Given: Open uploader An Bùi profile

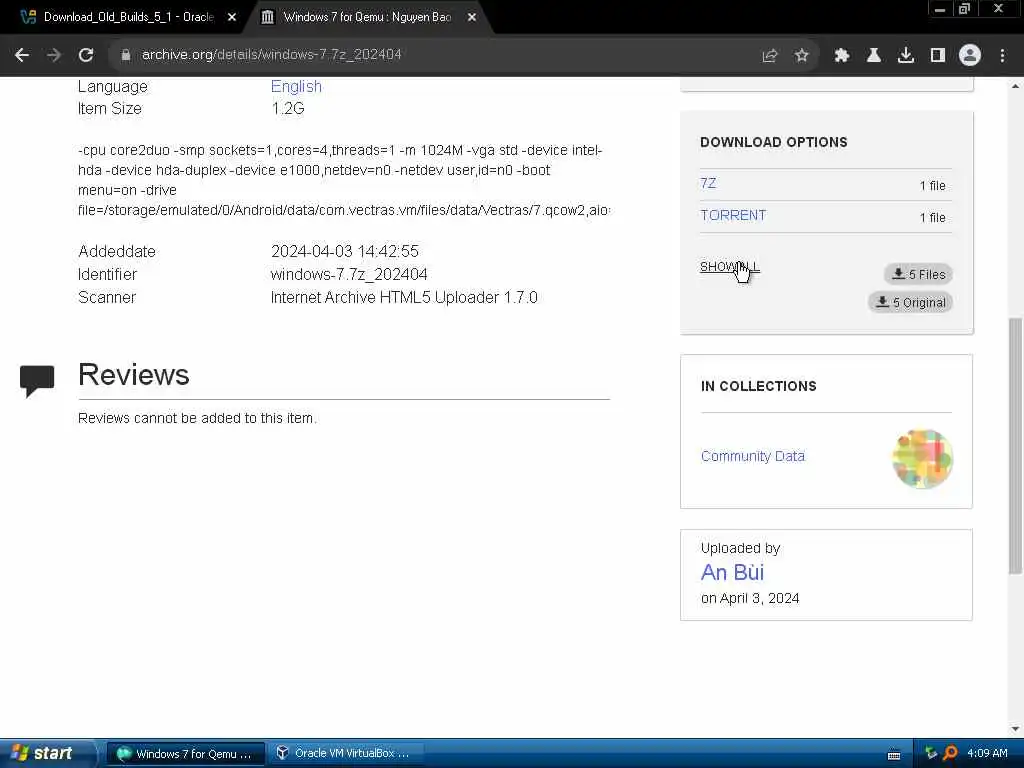Looking at the screenshot, I should tap(732, 573).
